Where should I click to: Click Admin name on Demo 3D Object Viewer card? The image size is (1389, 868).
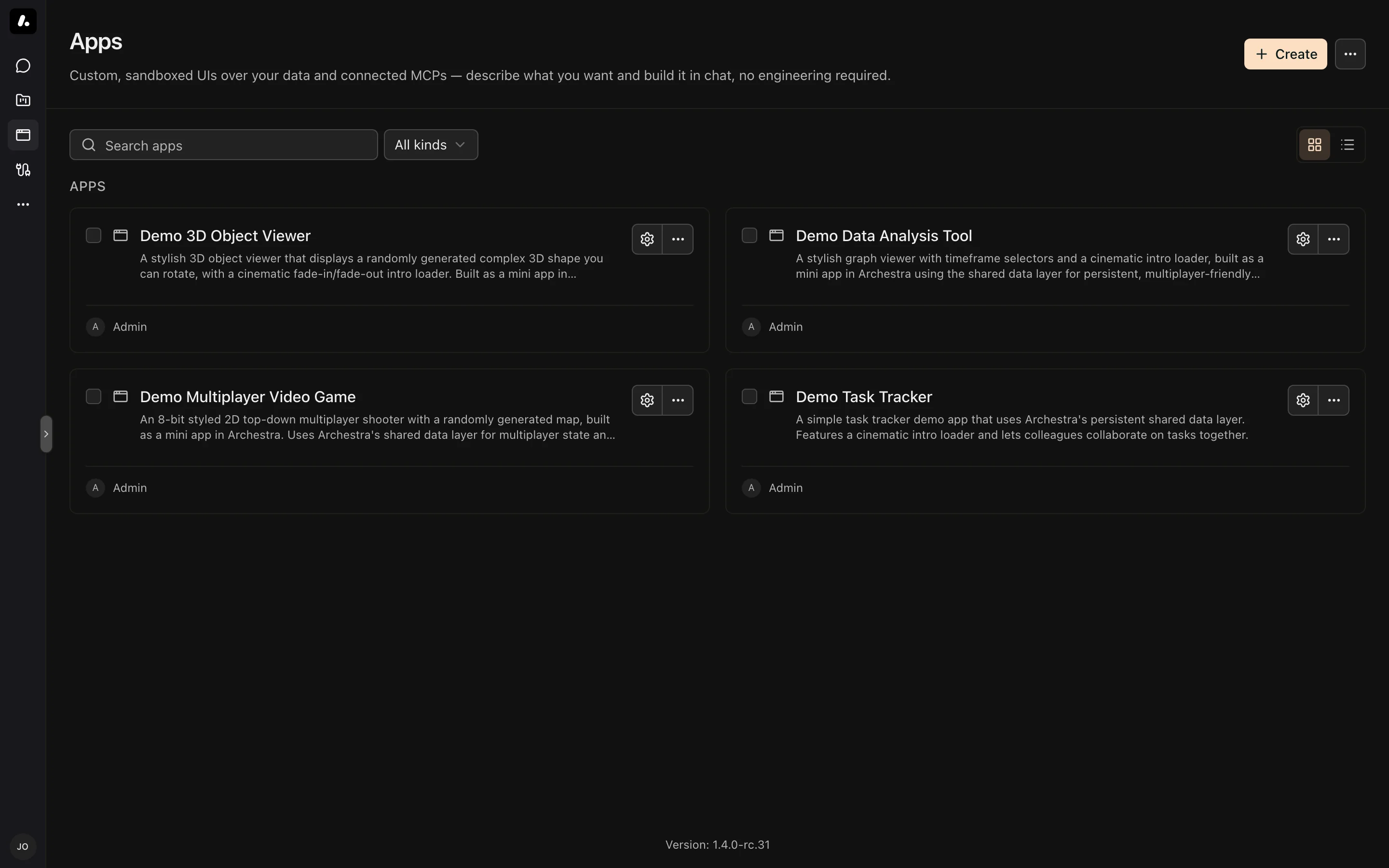(x=130, y=326)
